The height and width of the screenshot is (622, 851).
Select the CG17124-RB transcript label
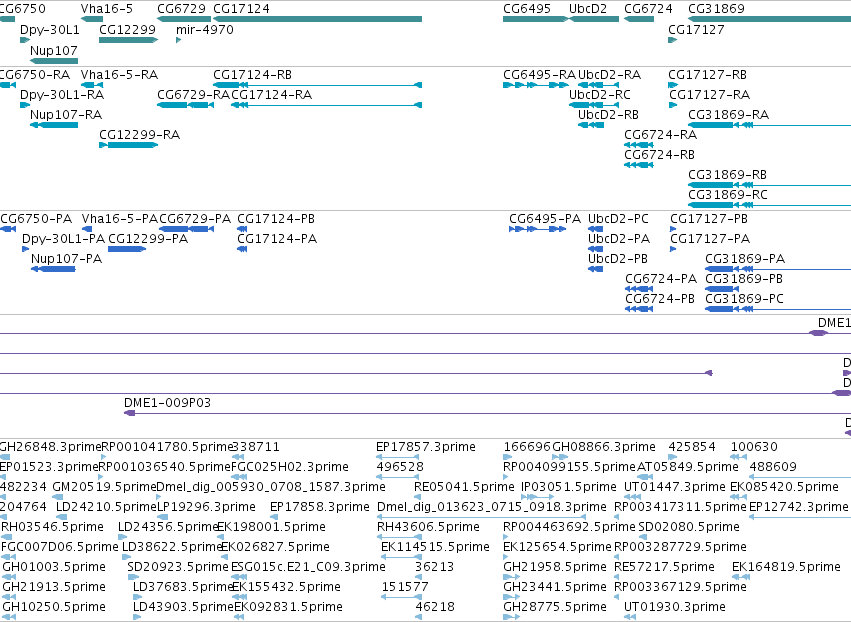[x=252, y=75]
